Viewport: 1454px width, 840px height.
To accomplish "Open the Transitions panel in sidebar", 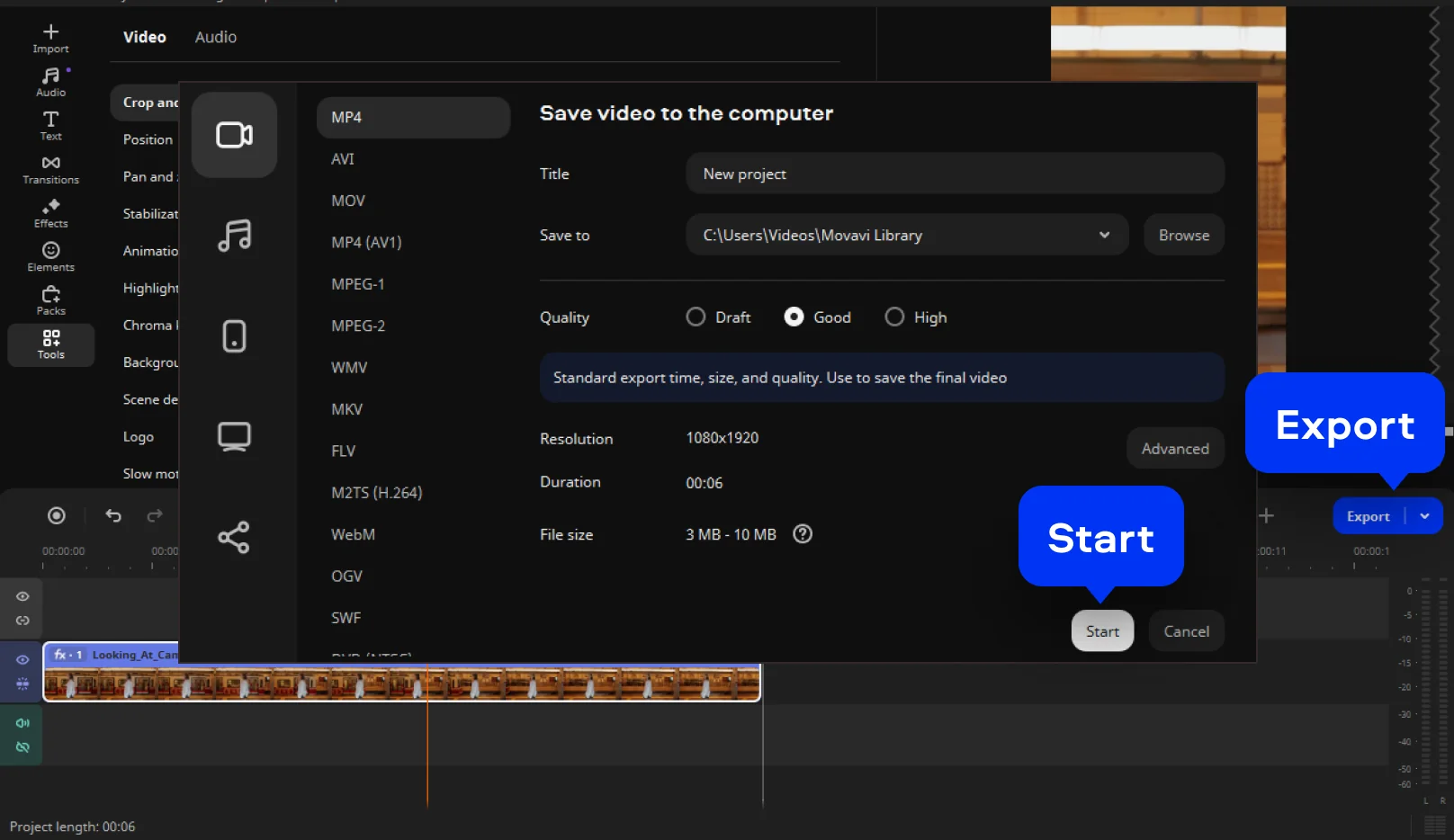I will coord(50,169).
